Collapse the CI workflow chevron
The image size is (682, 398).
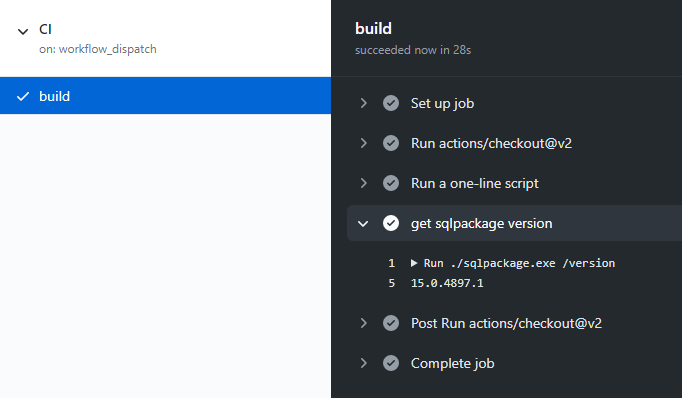coord(23,31)
